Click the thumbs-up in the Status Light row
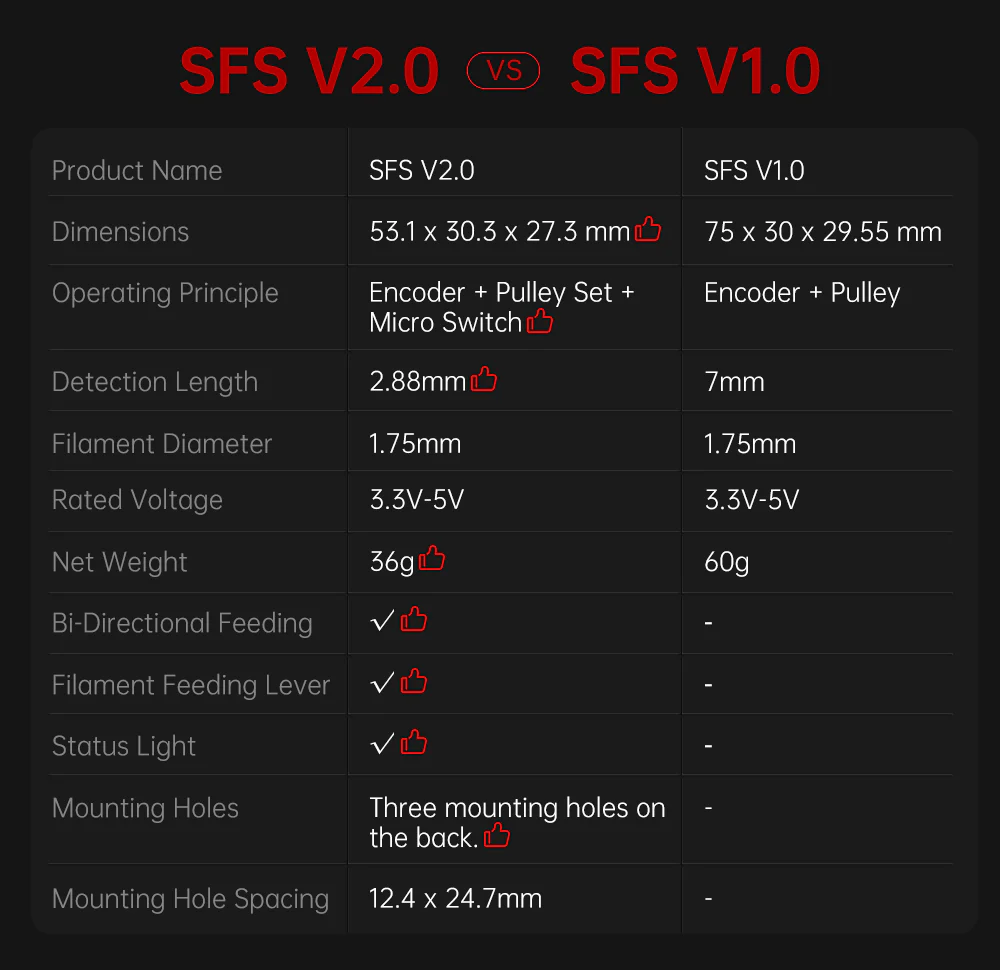 click(414, 744)
